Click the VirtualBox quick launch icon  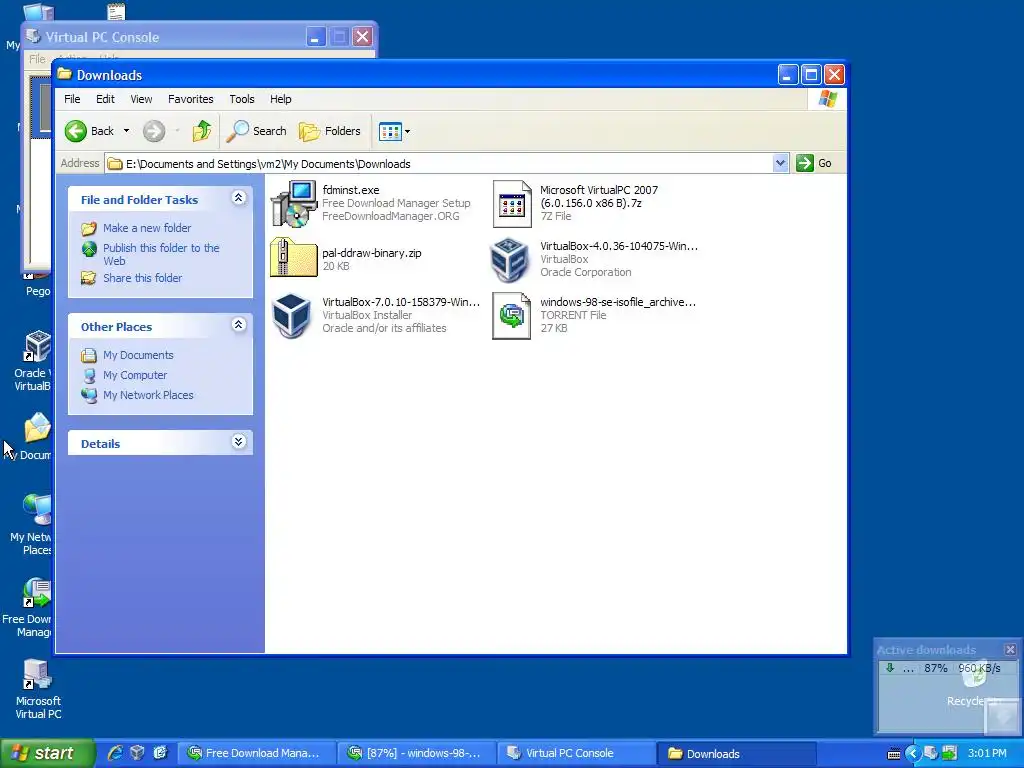point(137,754)
